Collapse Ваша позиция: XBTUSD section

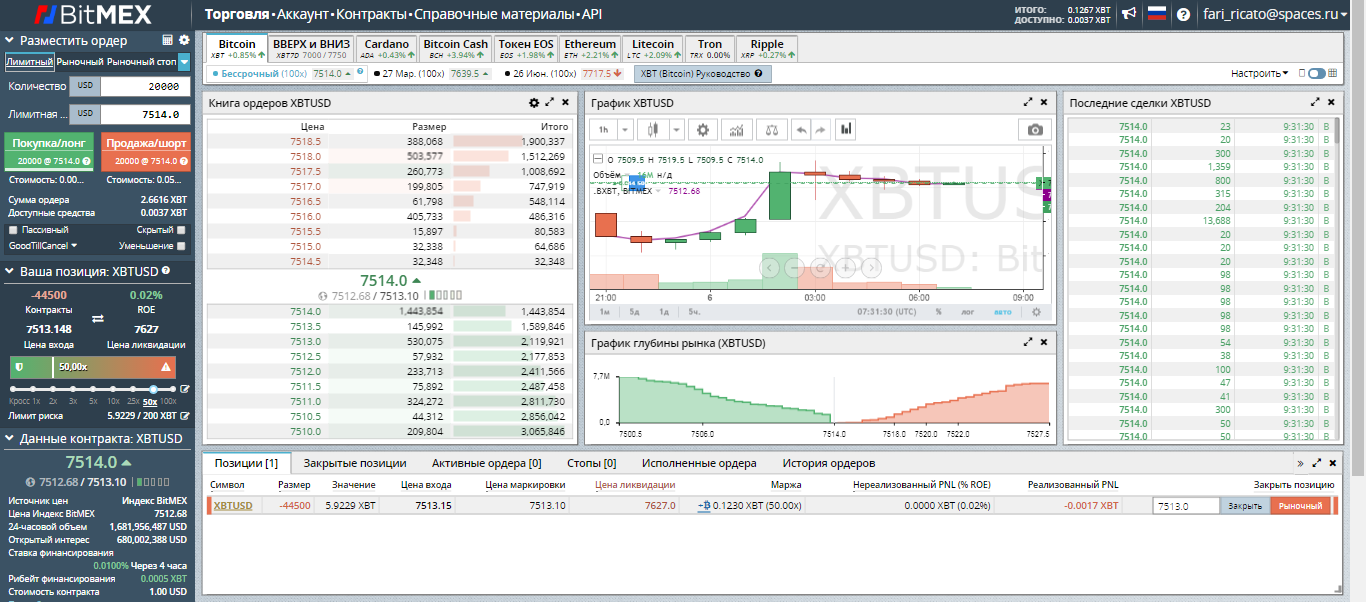point(10,271)
